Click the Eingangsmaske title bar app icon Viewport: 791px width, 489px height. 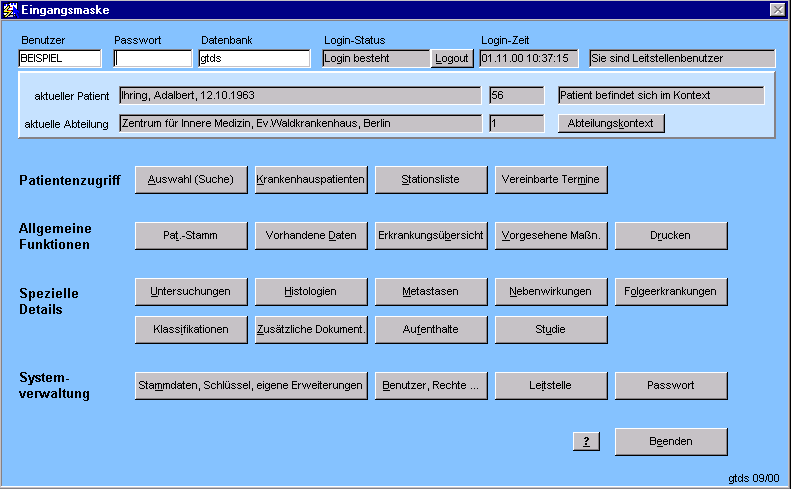tap(10, 9)
